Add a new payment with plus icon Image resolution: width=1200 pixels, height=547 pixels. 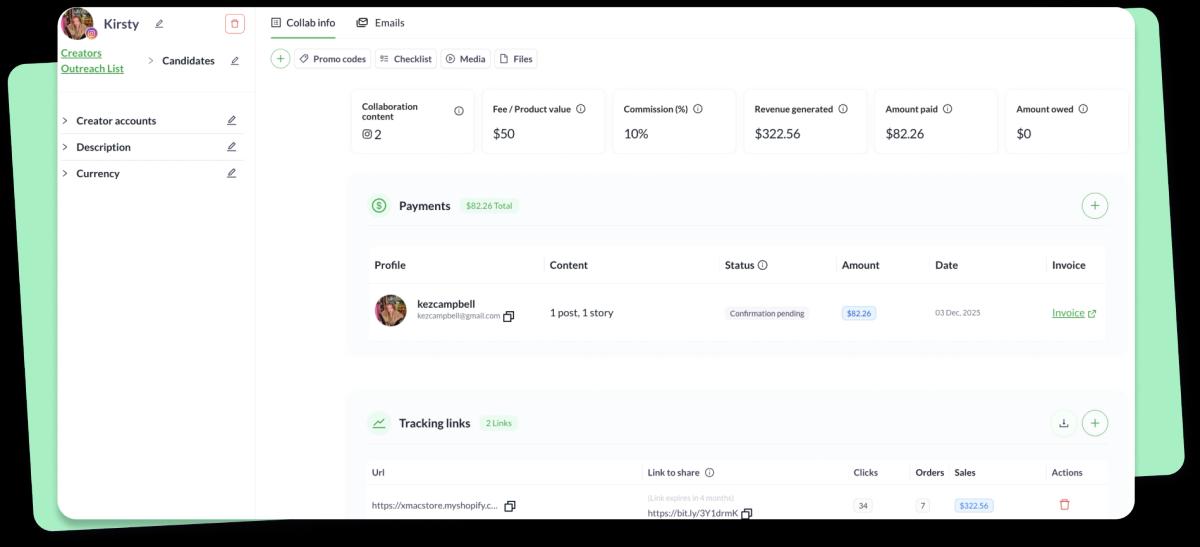tap(1095, 206)
